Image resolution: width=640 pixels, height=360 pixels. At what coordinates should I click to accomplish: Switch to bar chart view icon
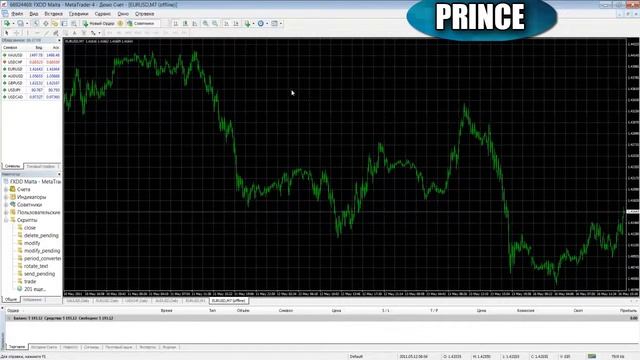click(x=176, y=24)
